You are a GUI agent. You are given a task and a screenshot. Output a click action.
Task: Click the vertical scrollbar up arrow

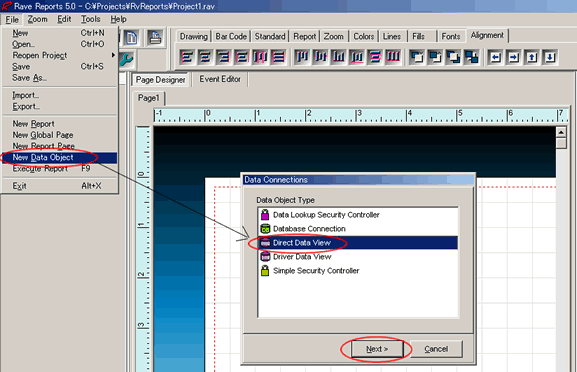pyautogui.click(x=561, y=132)
